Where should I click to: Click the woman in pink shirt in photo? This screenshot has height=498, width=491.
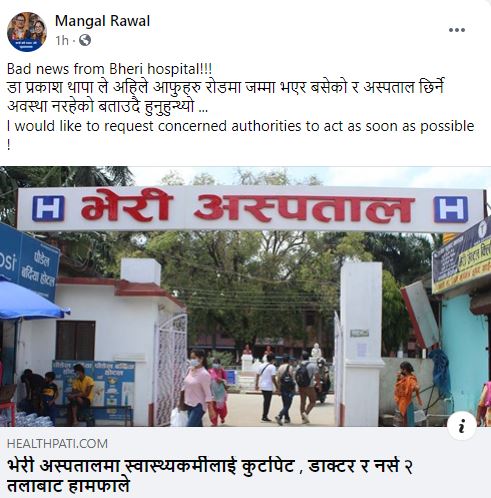click(x=195, y=387)
